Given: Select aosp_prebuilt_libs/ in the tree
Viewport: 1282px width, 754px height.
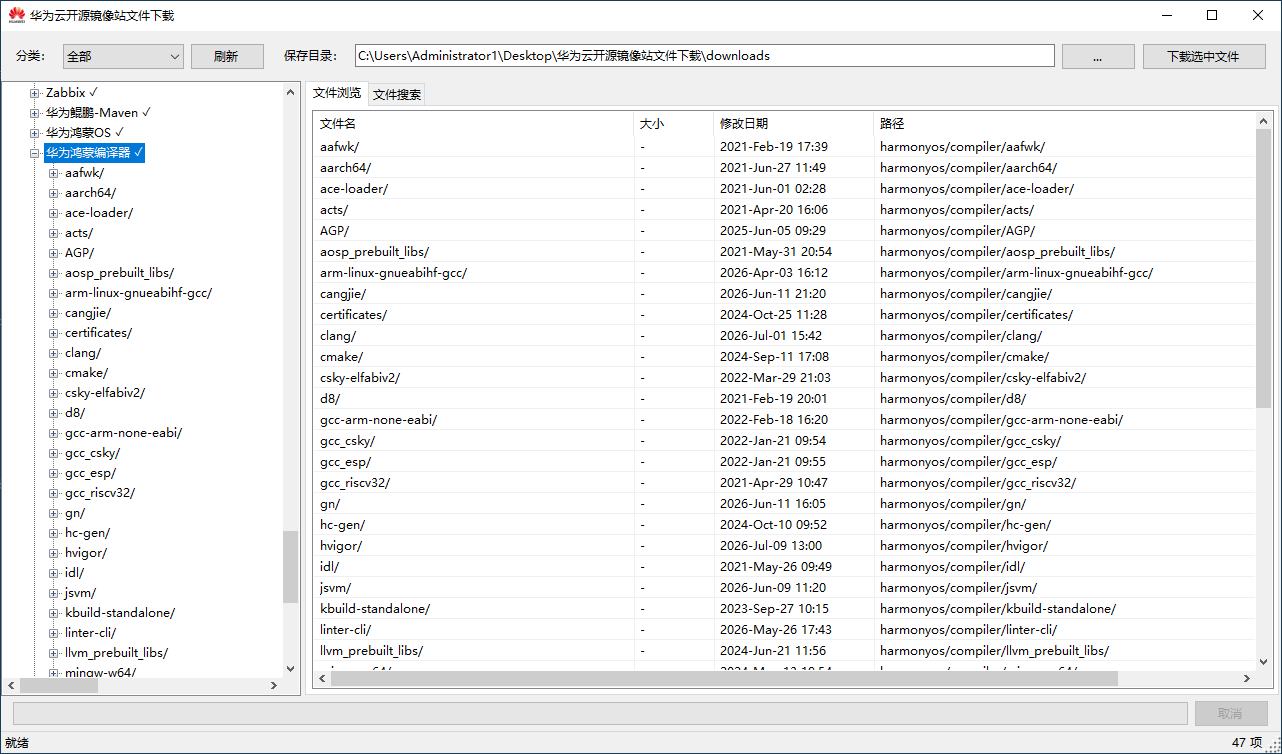Looking at the screenshot, I should click(x=119, y=273).
